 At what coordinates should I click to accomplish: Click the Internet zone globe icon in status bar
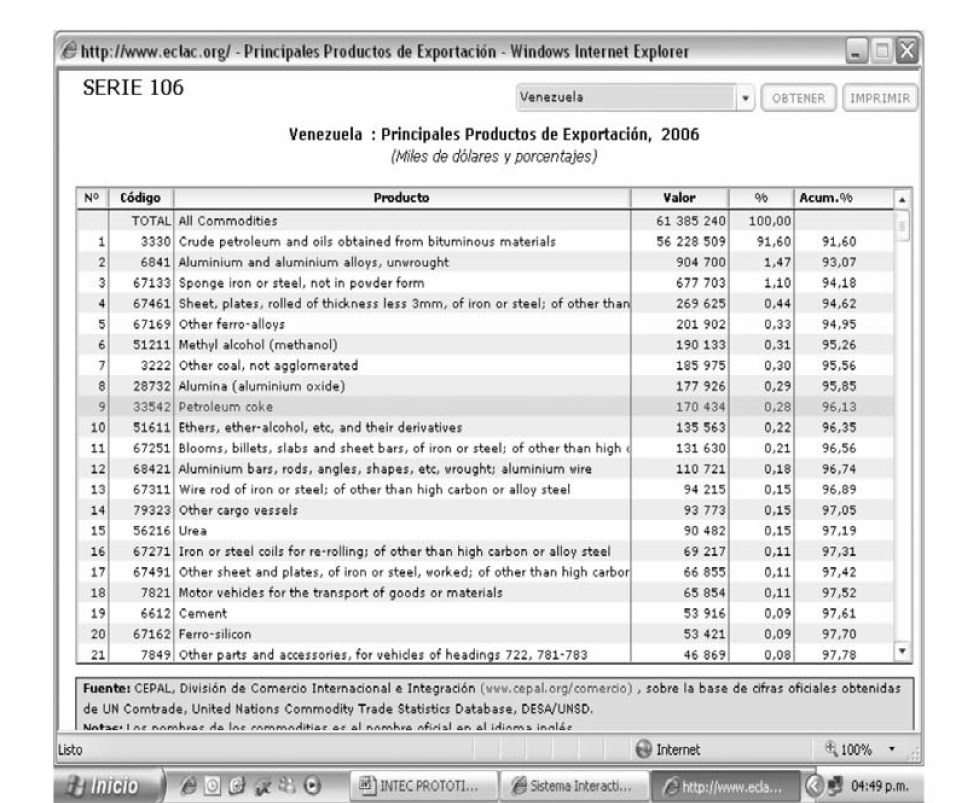(x=643, y=749)
